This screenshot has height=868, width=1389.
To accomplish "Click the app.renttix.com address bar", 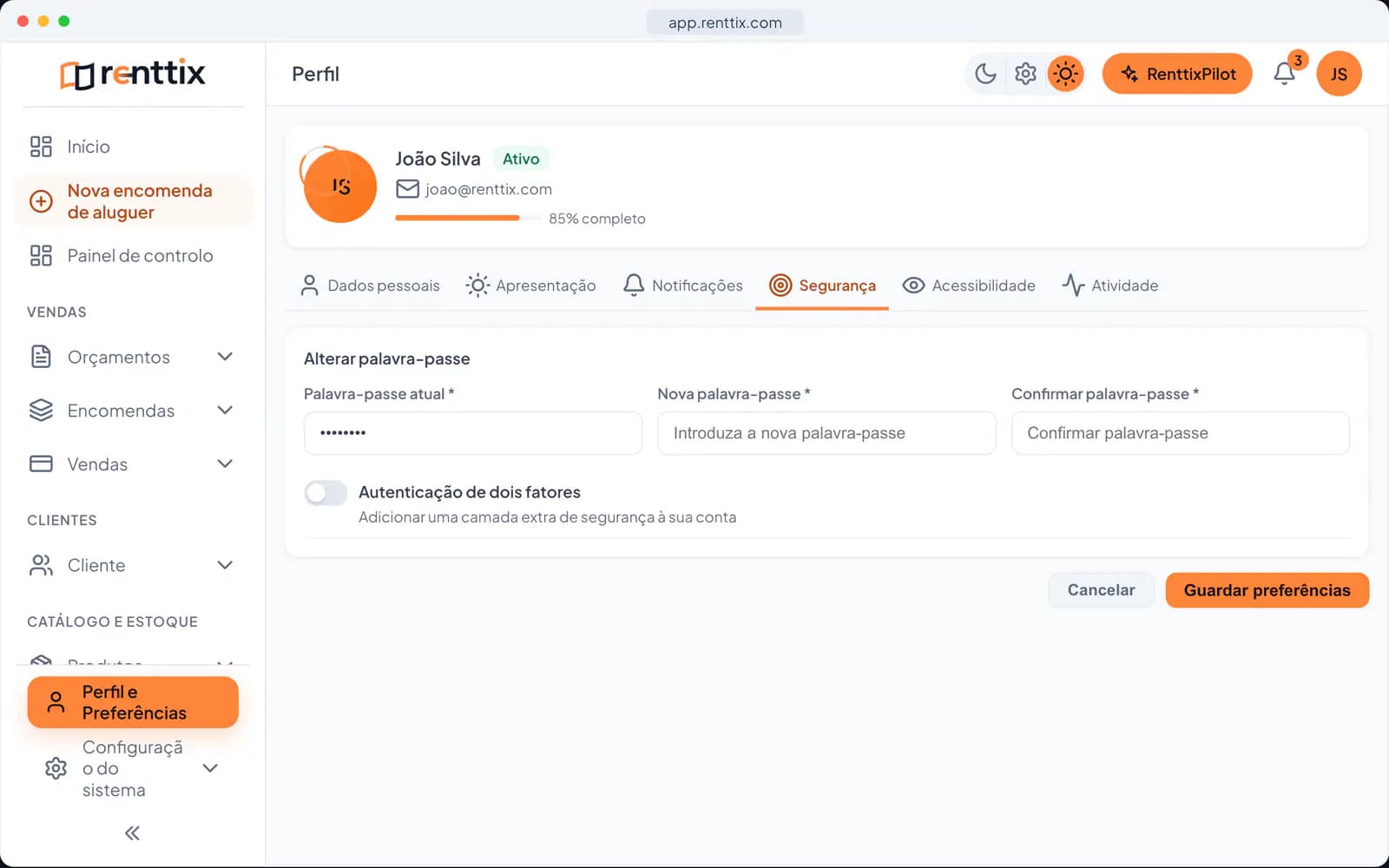I will (x=725, y=23).
